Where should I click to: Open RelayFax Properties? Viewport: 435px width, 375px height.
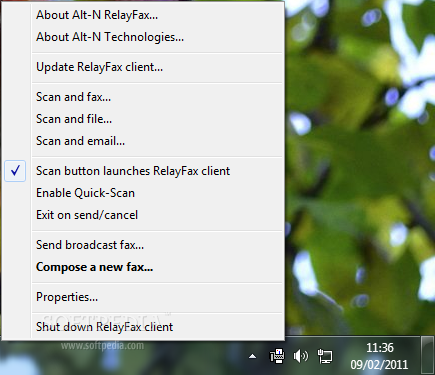click(158, 297)
